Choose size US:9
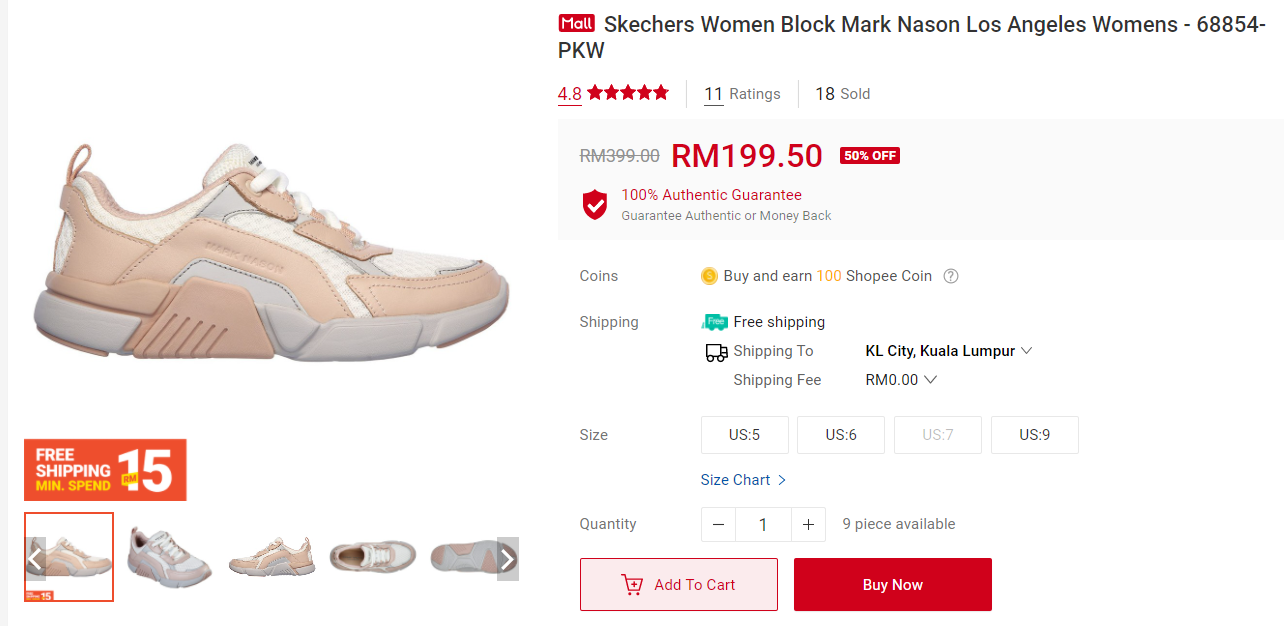The image size is (1284, 626). pyautogui.click(x=1035, y=435)
